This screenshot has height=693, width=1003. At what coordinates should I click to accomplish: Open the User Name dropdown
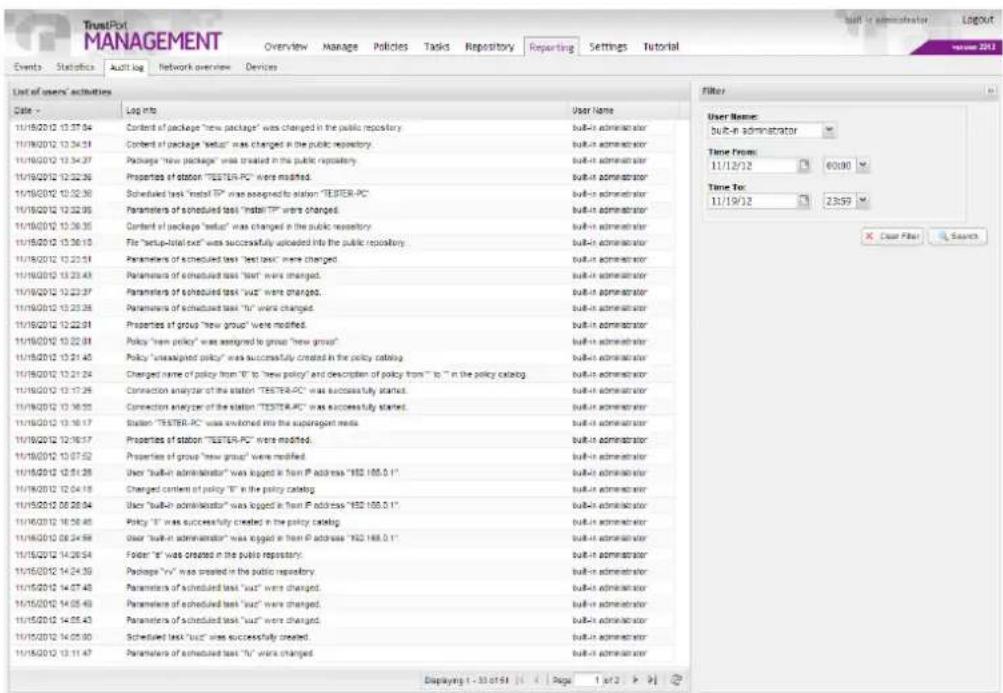click(x=828, y=131)
